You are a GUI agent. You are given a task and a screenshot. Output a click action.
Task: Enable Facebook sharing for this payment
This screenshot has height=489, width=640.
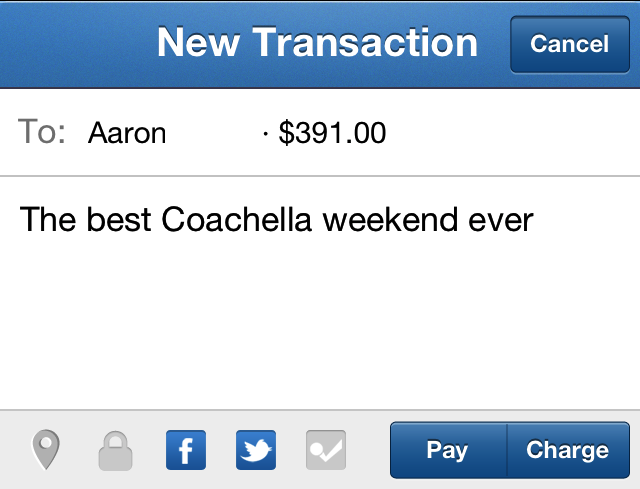click(185, 450)
